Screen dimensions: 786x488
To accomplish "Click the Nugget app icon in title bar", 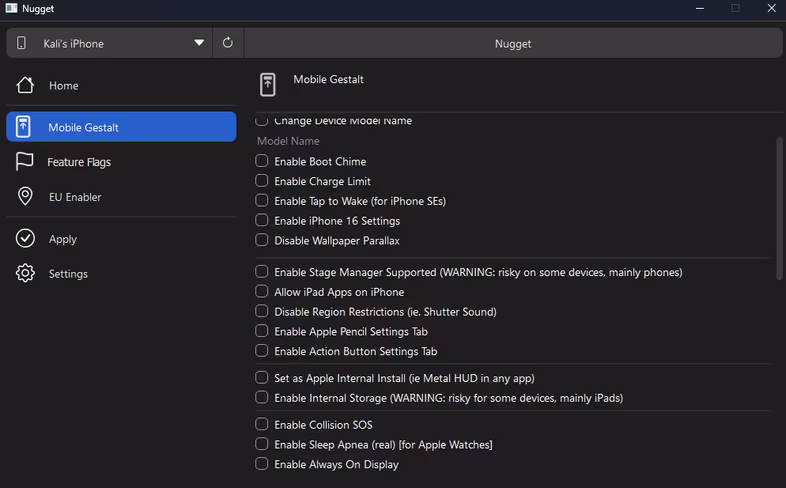I will click(11, 8).
